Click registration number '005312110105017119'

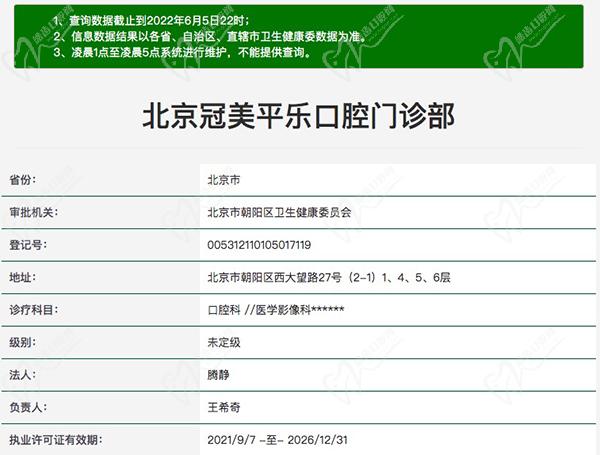(x=259, y=245)
